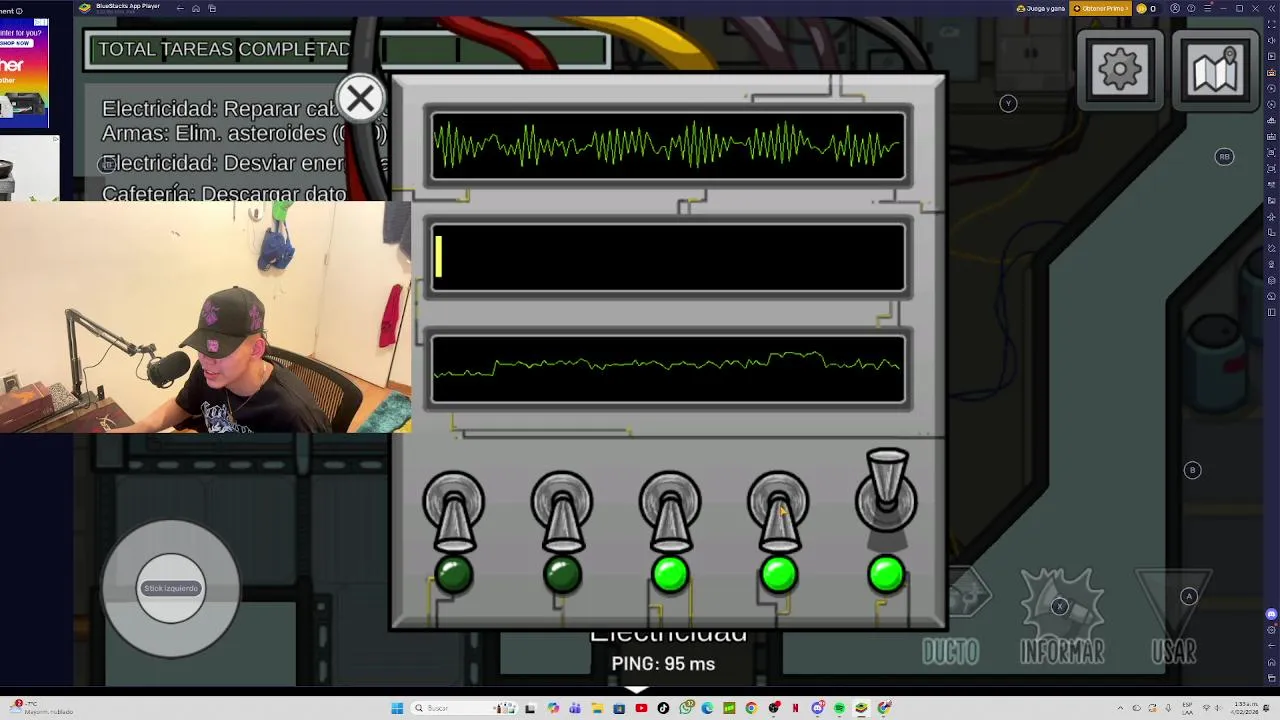Open the Windows Start menu
The width and height of the screenshot is (1280, 720).
coord(397,708)
